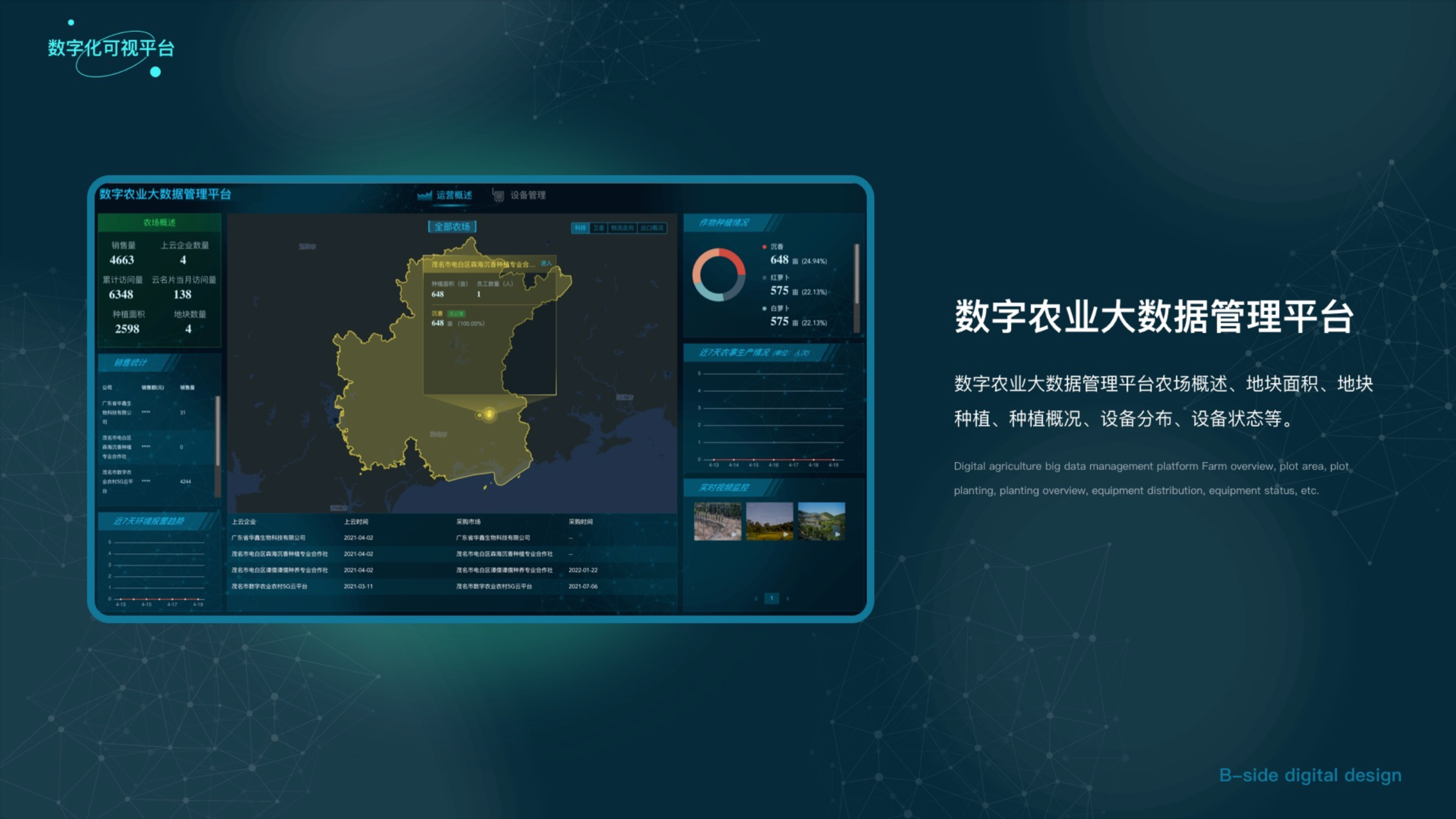The image size is (1456, 819).
Task: Click the 数字化可视平台 logo at top left
Action: [x=111, y=49]
